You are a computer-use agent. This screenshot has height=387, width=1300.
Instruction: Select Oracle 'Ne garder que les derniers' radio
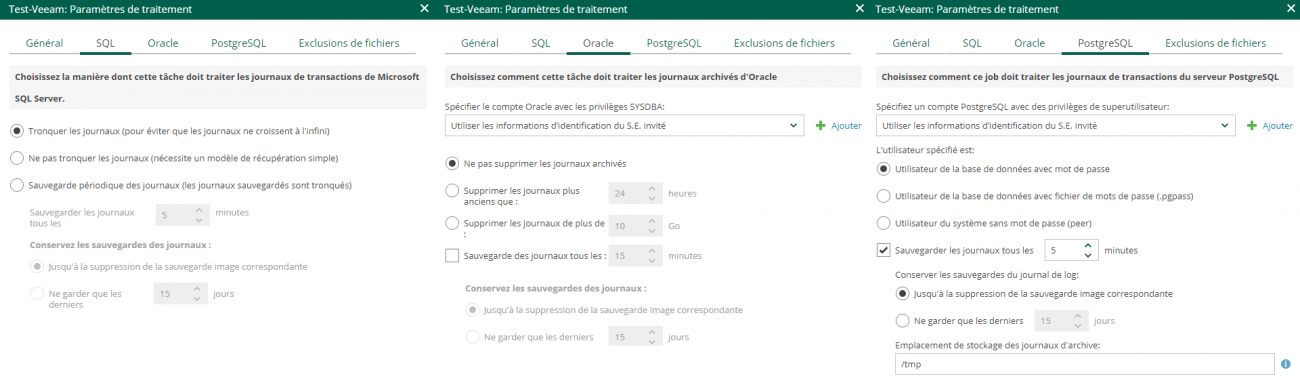point(472,337)
